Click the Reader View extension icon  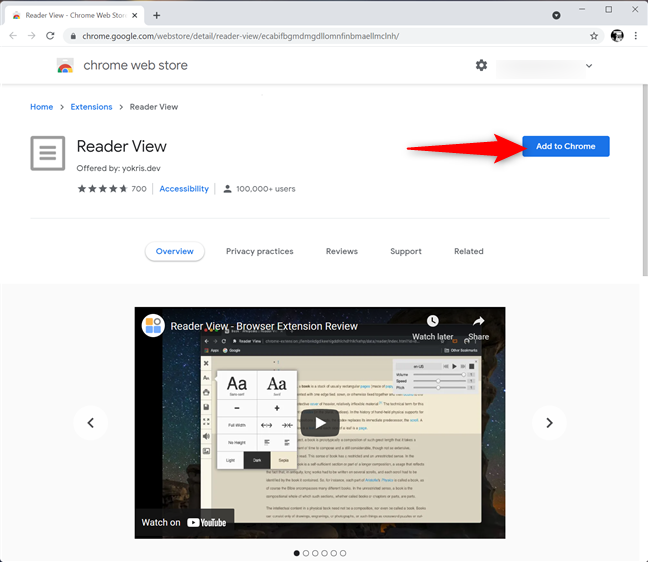tap(48, 153)
